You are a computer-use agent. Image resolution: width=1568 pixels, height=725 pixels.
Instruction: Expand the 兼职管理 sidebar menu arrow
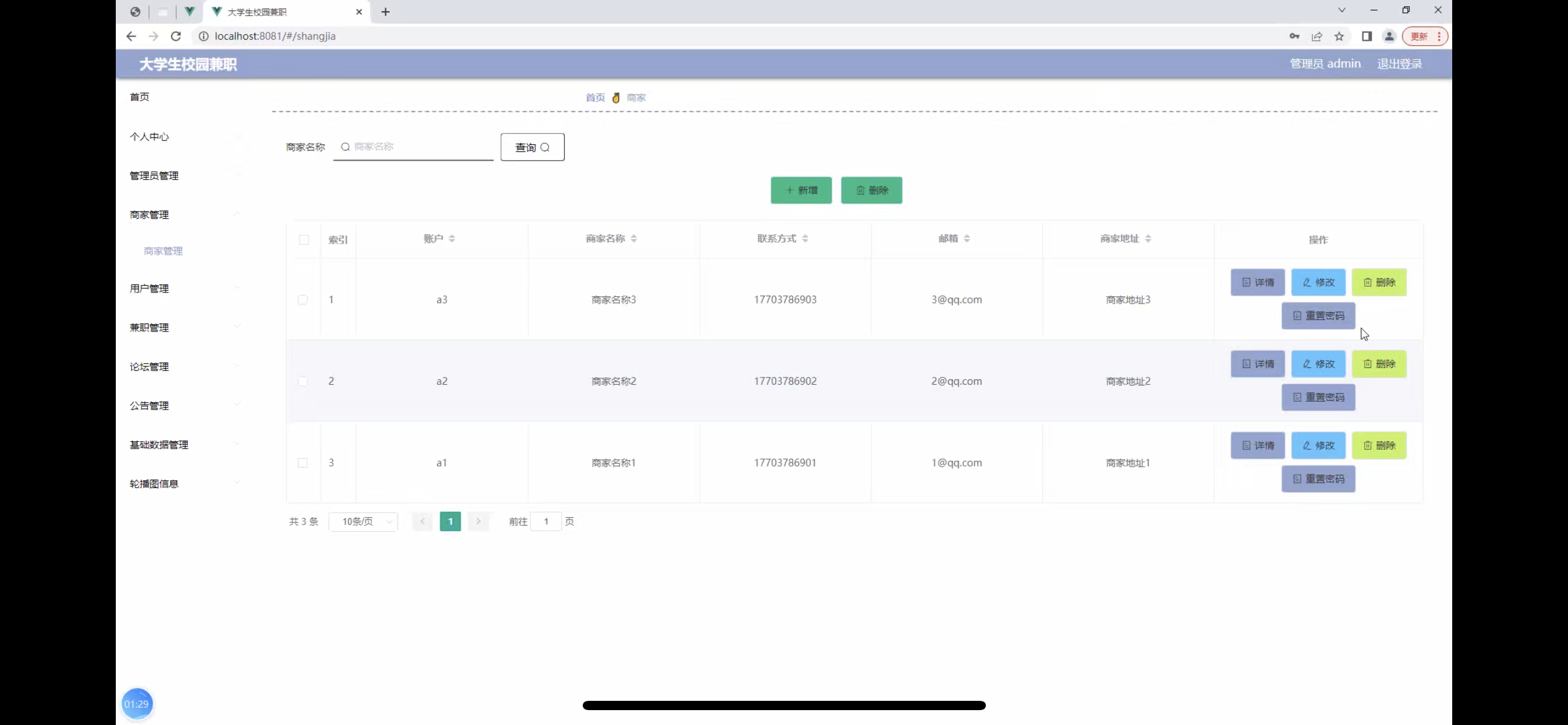coord(237,327)
